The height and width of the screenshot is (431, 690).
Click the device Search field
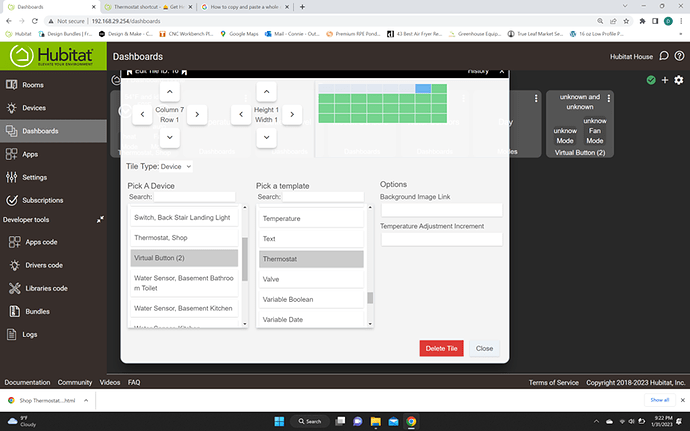[x=195, y=197]
